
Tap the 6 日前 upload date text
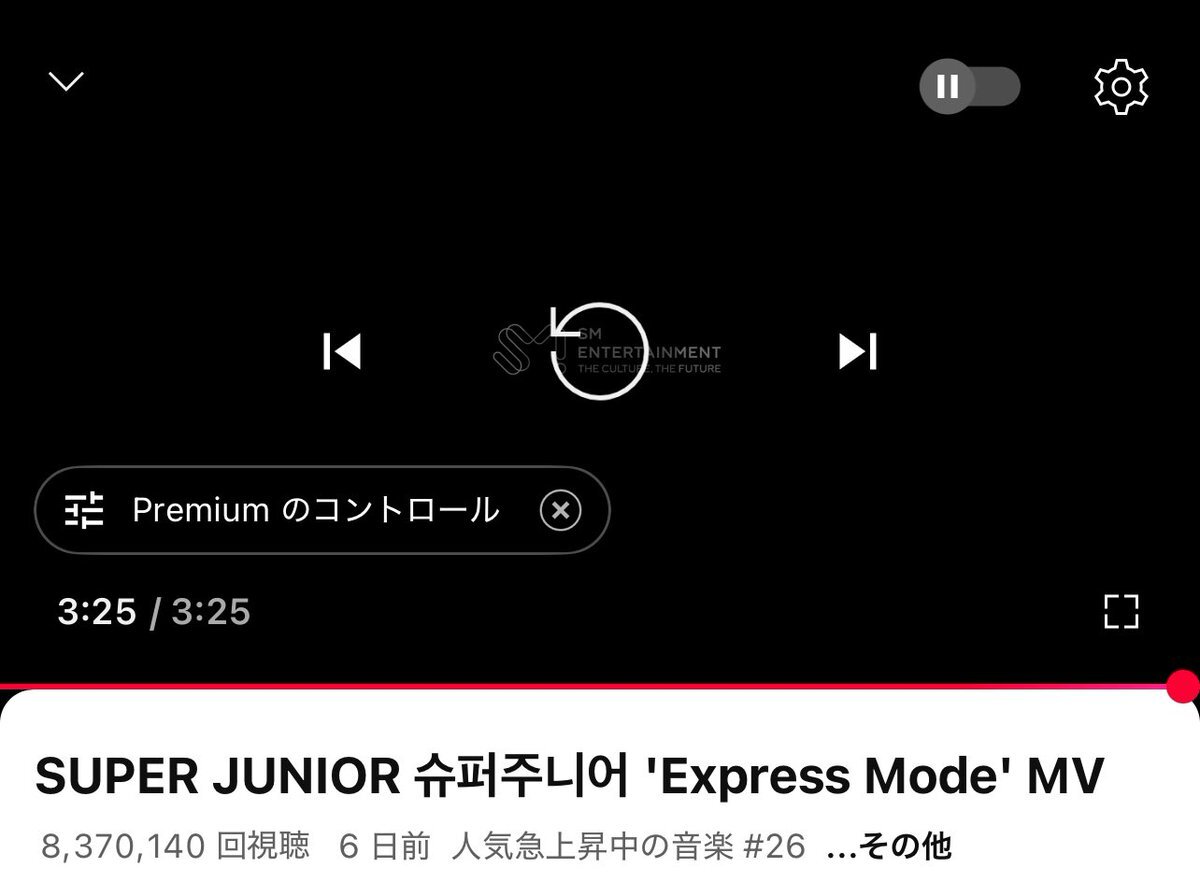tap(385, 847)
